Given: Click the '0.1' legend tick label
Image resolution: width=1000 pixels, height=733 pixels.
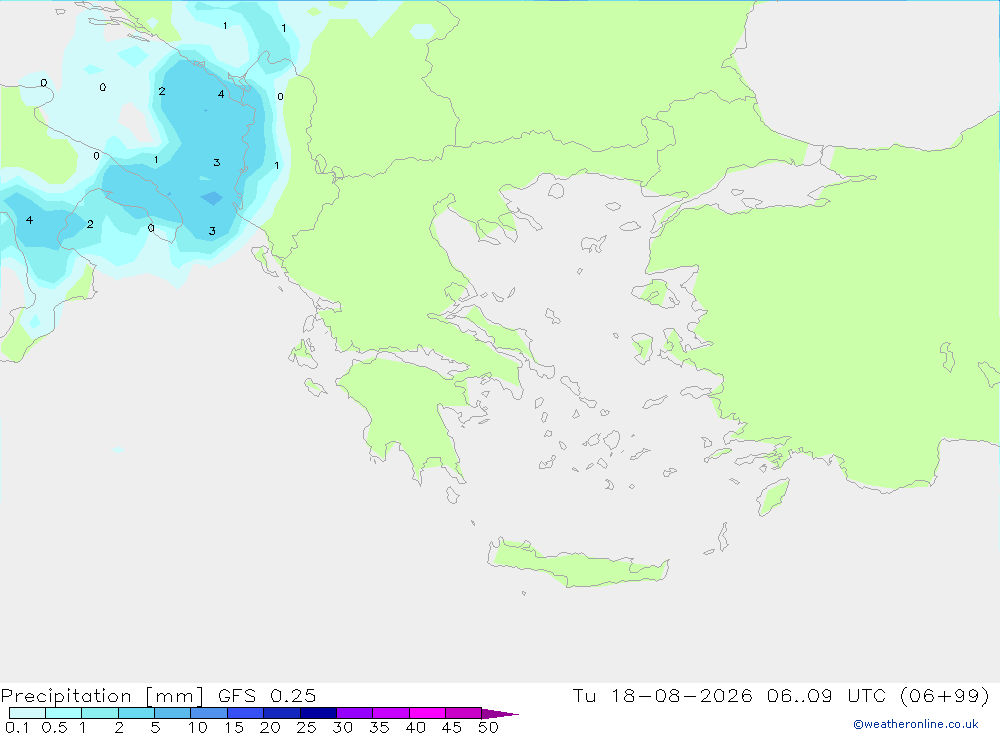Looking at the screenshot, I should tap(17, 727).
